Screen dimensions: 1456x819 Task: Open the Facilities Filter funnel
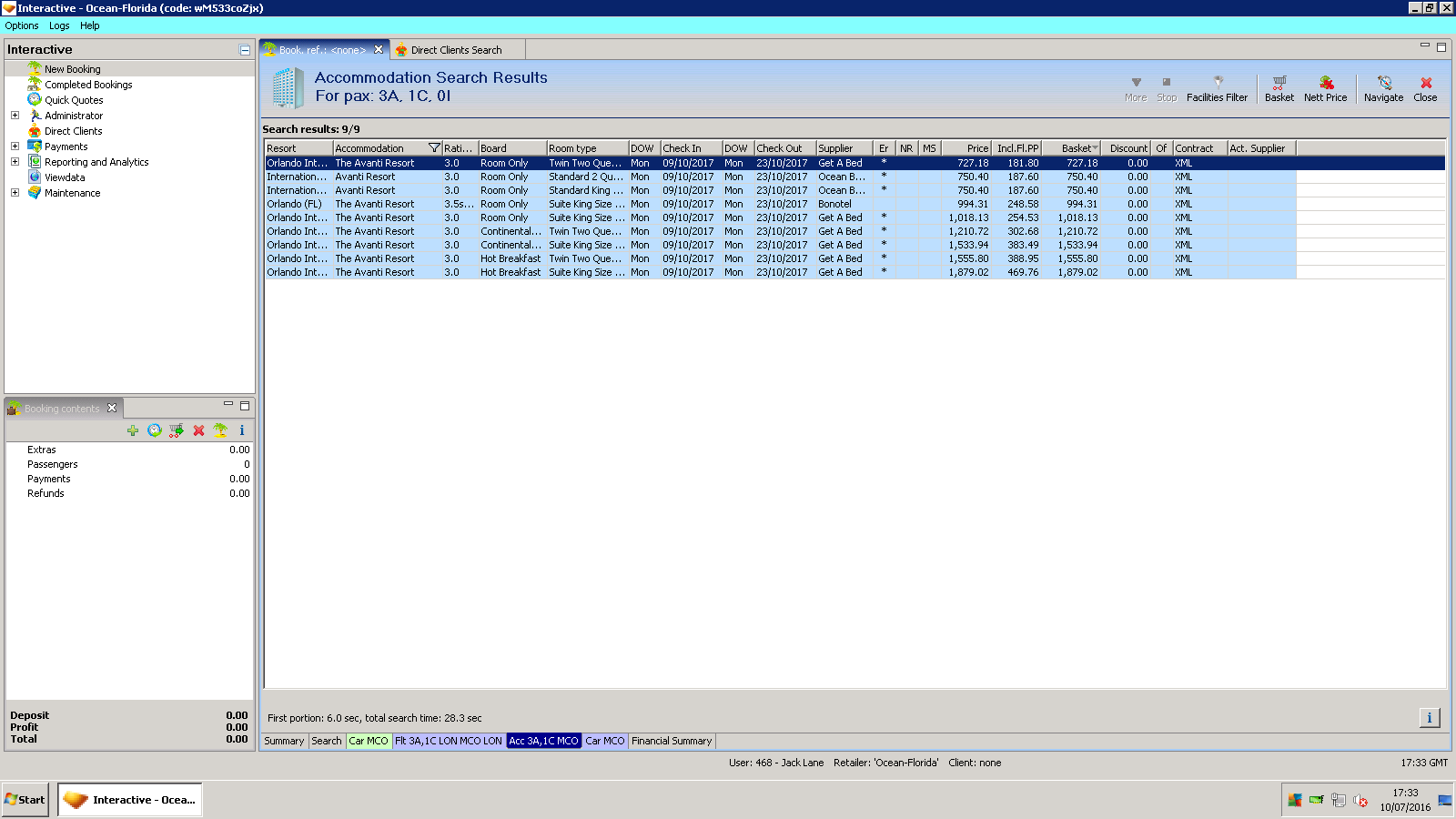coord(1217,88)
